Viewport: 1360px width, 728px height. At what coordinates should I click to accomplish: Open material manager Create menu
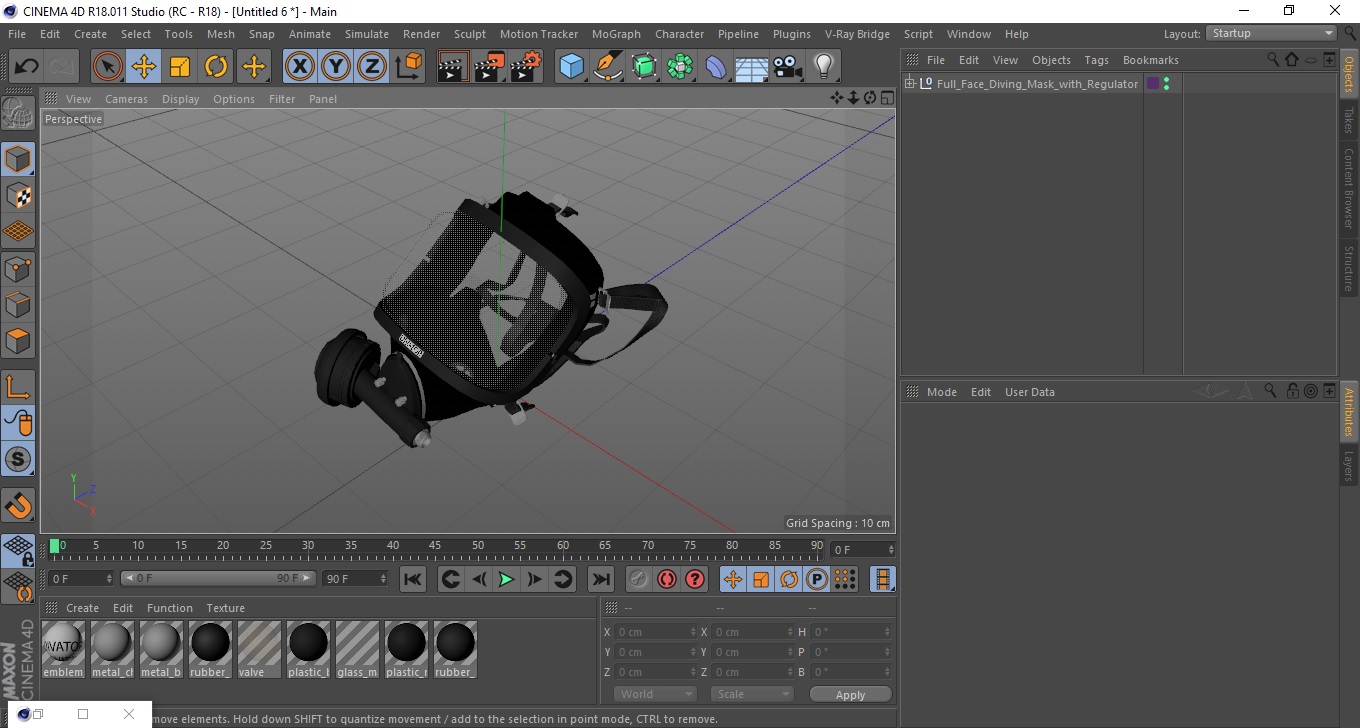pos(82,608)
